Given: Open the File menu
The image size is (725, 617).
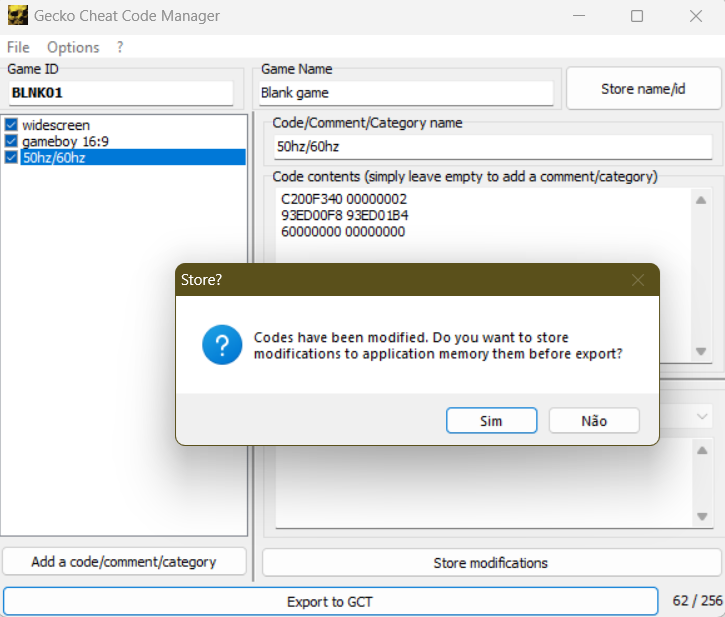Looking at the screenshot, I should tap(18, 47).
